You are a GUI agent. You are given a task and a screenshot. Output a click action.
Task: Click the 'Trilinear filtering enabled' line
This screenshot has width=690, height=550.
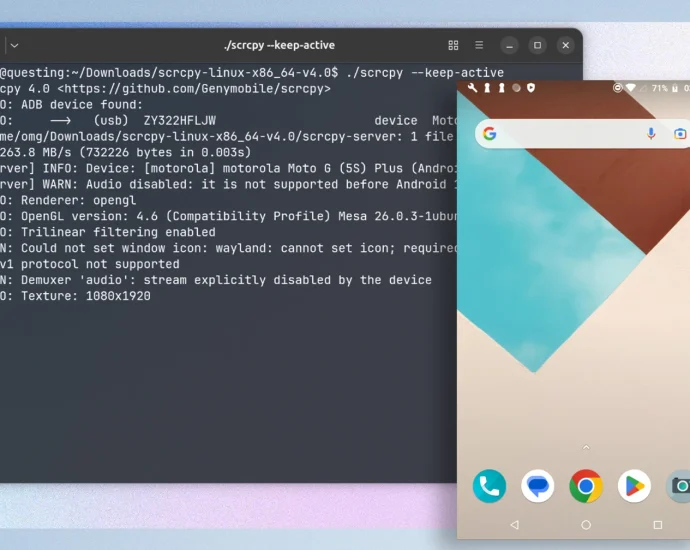(118, 232)
